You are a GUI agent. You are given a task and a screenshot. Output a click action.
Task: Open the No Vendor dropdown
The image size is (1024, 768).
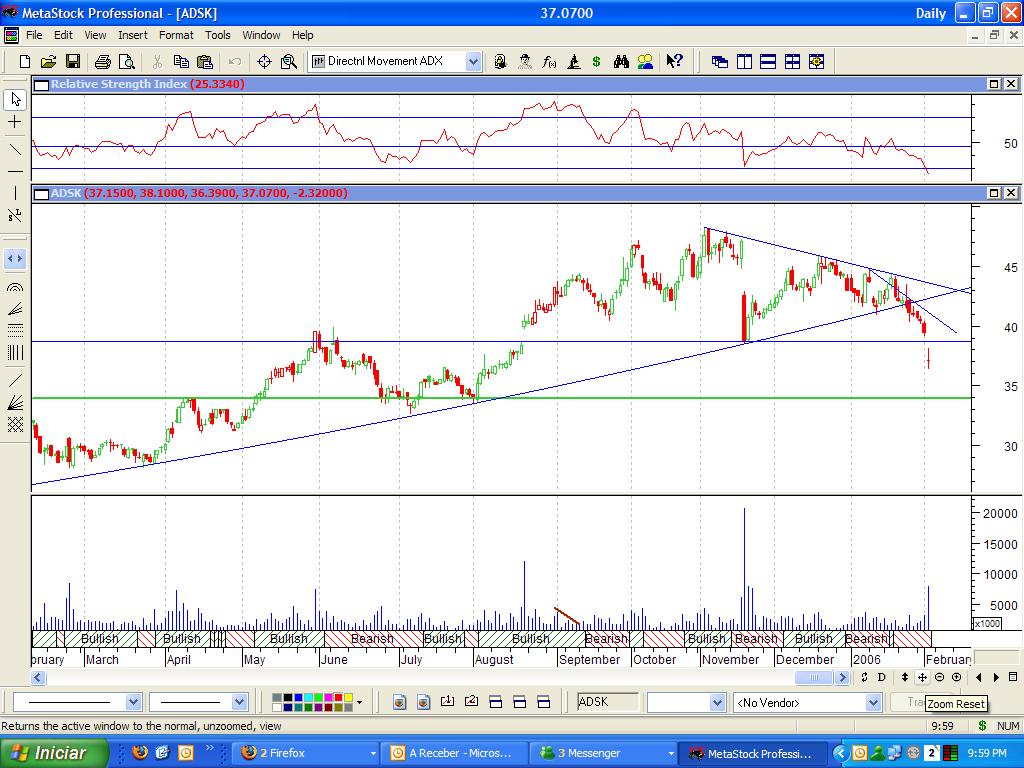point(872,703)
